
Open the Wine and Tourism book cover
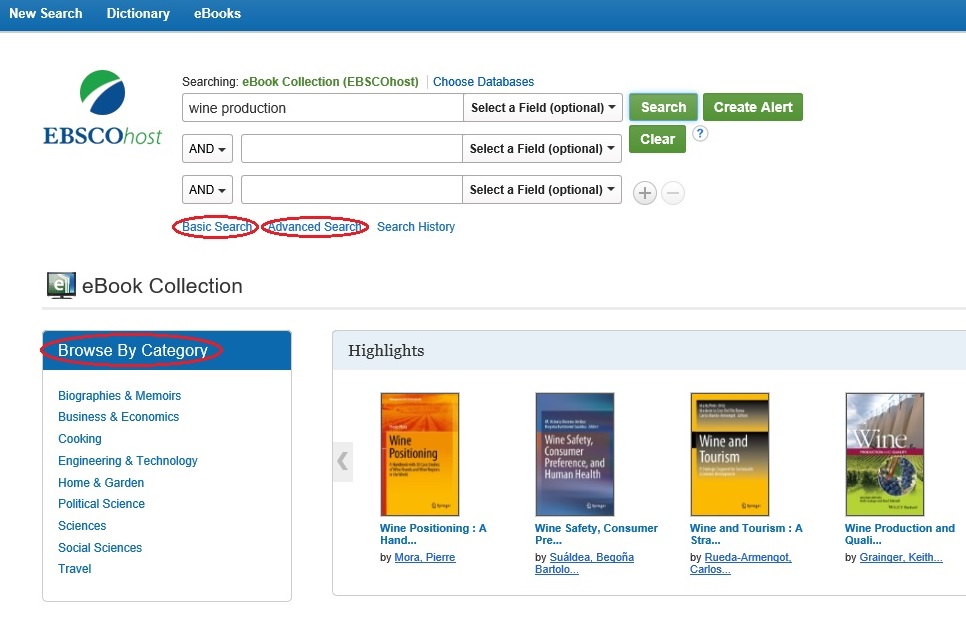point(730,455)
